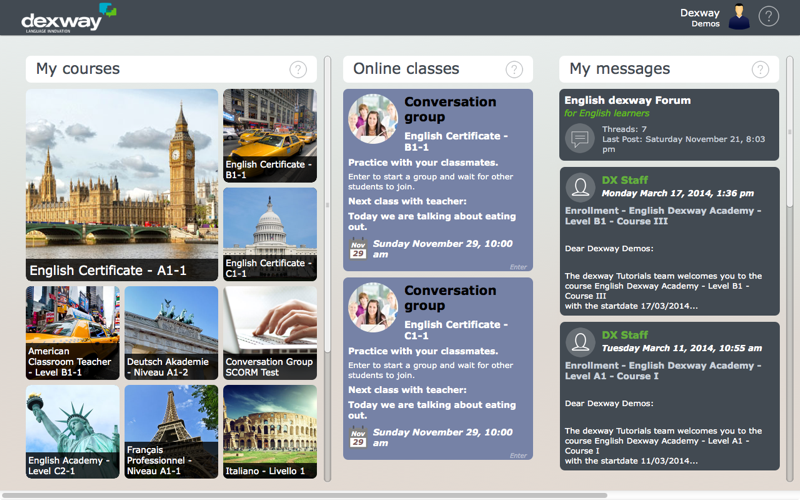Viewport: 800px width, 500px height.
Task: Open help for Online classes
Action: point(514,69)
